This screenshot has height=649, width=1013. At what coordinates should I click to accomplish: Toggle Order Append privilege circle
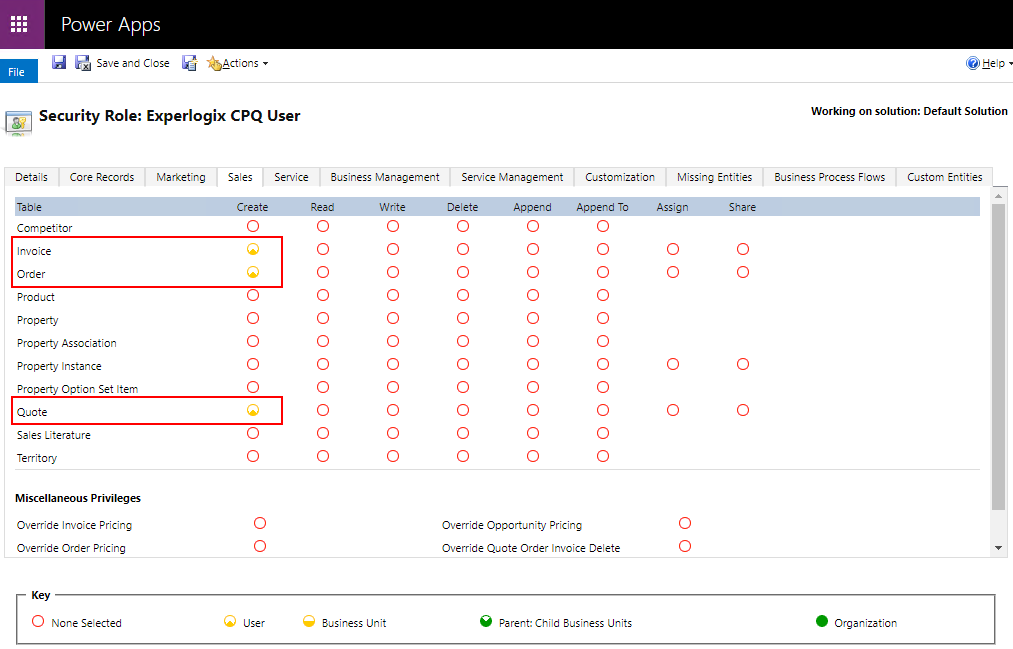point(533,272)
